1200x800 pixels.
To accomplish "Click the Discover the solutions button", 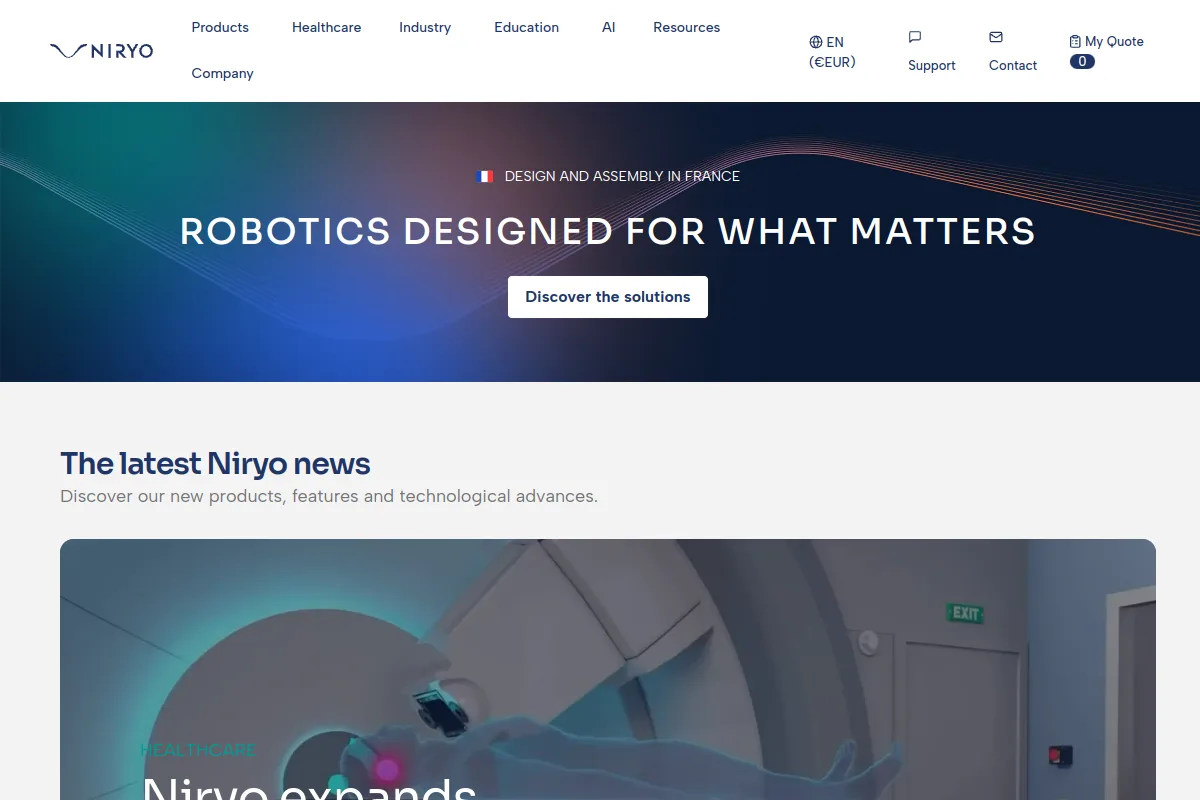I will 608,297.
